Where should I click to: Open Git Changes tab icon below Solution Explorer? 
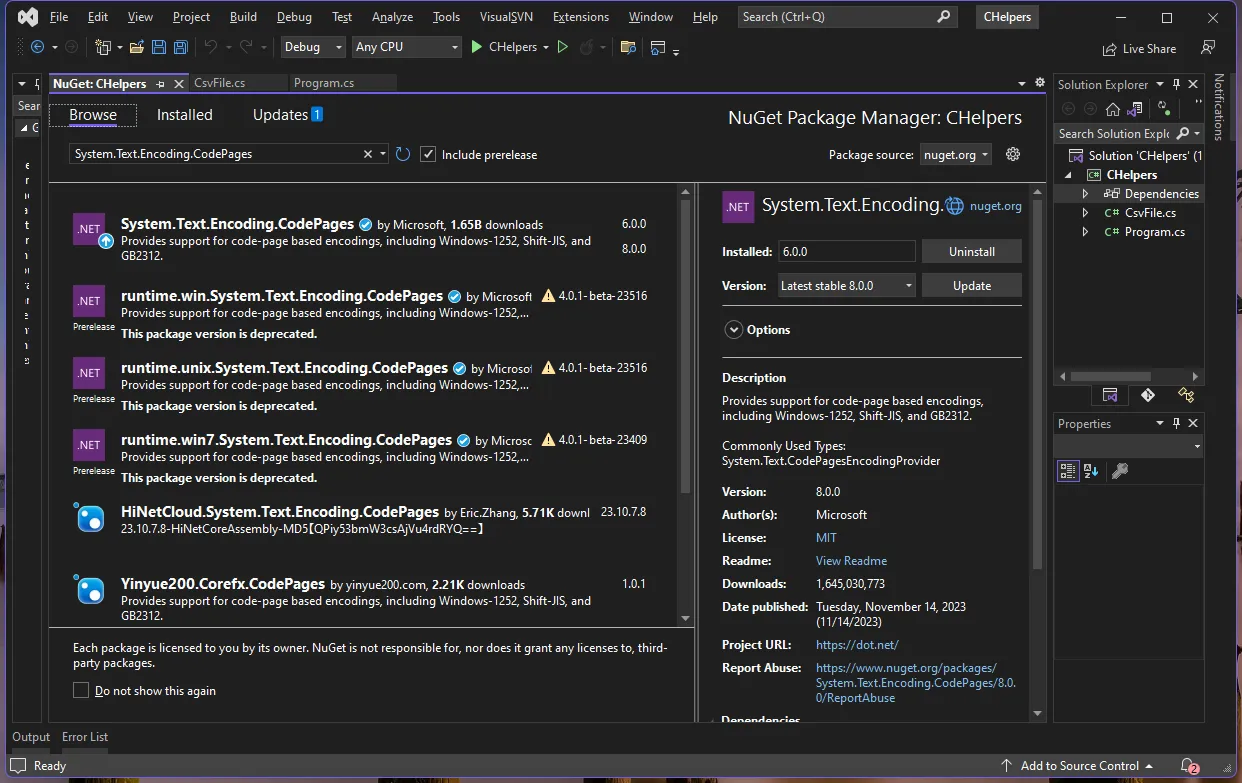point(1147,395)
